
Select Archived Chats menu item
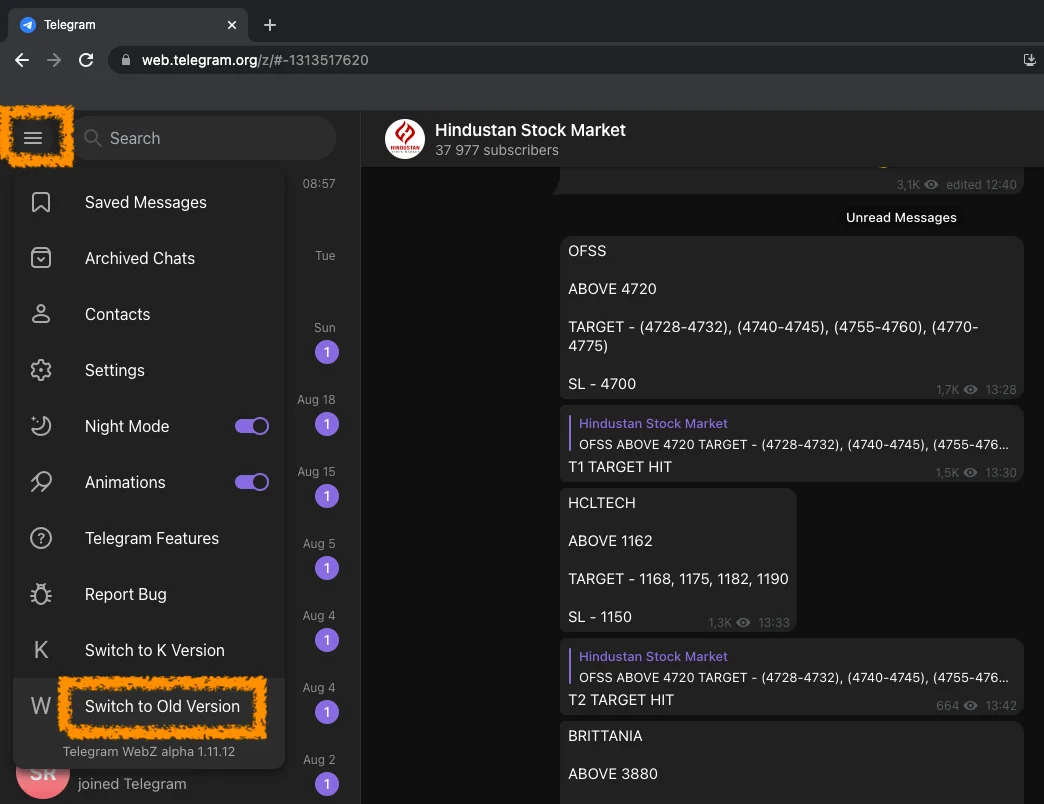149,258
